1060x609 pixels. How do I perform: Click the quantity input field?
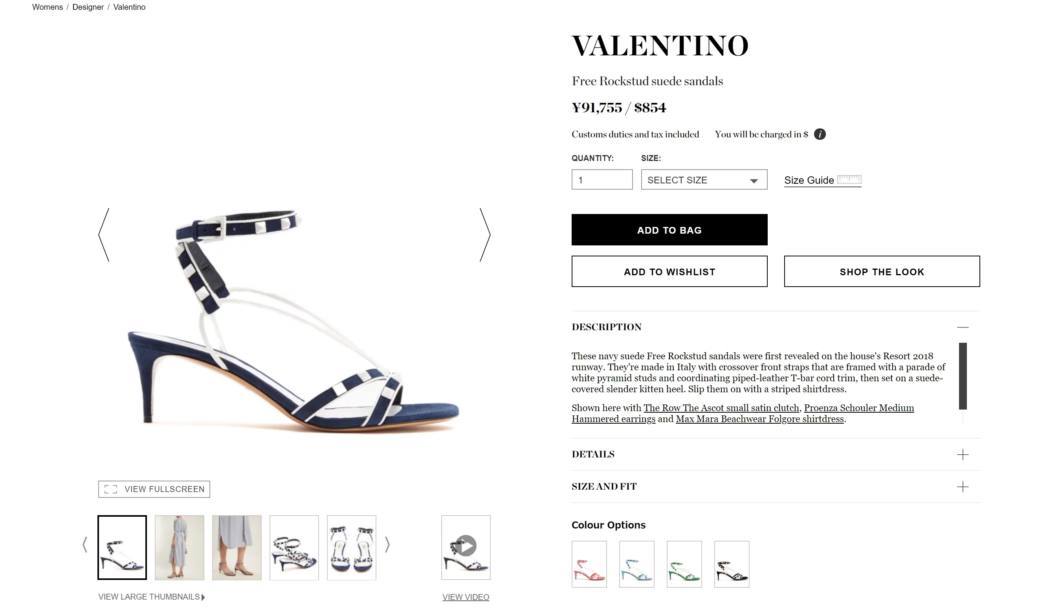click(602, 180)
